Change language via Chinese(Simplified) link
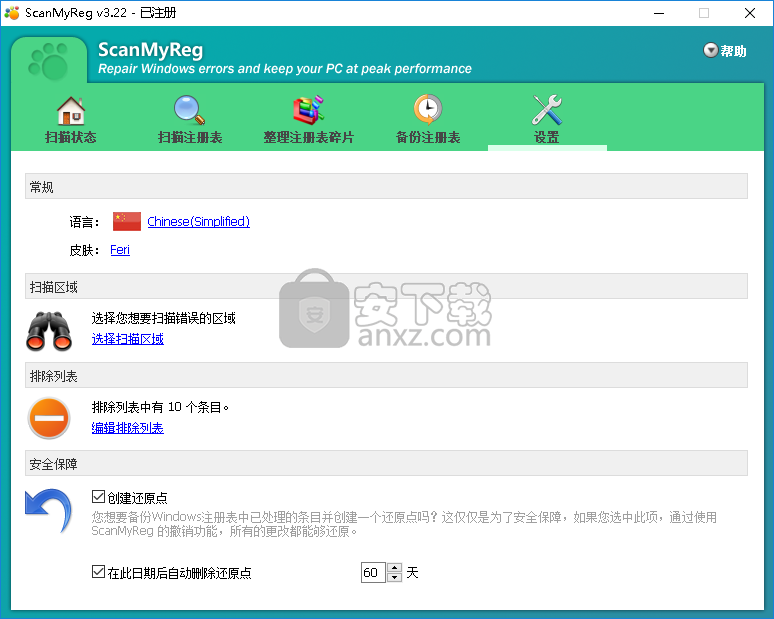 tap(198, 222)
